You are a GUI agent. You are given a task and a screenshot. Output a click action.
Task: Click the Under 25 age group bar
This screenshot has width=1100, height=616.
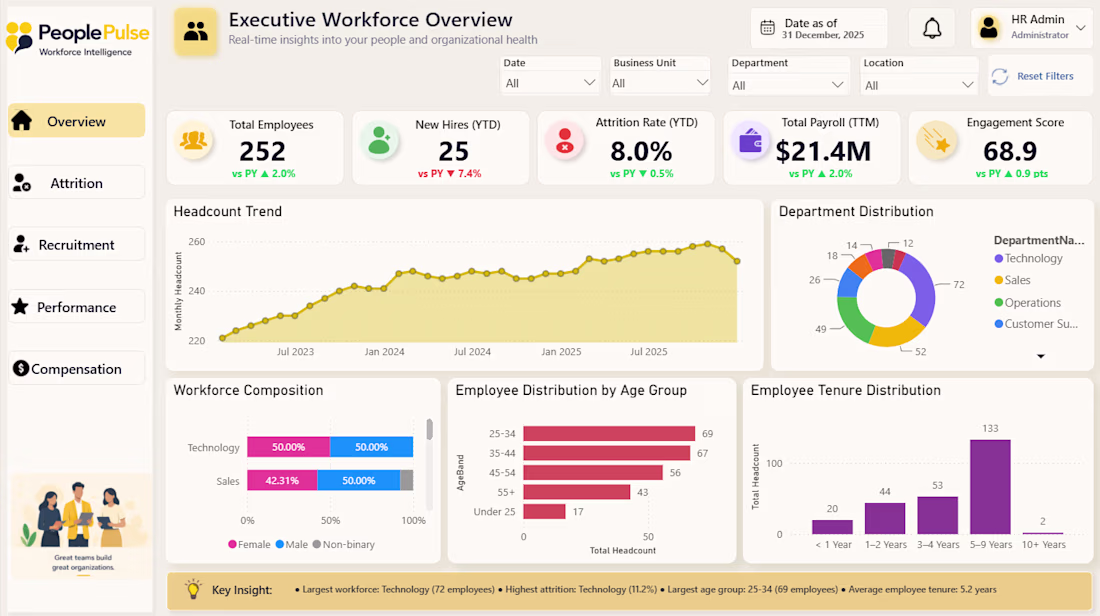[x=544, y=511]
